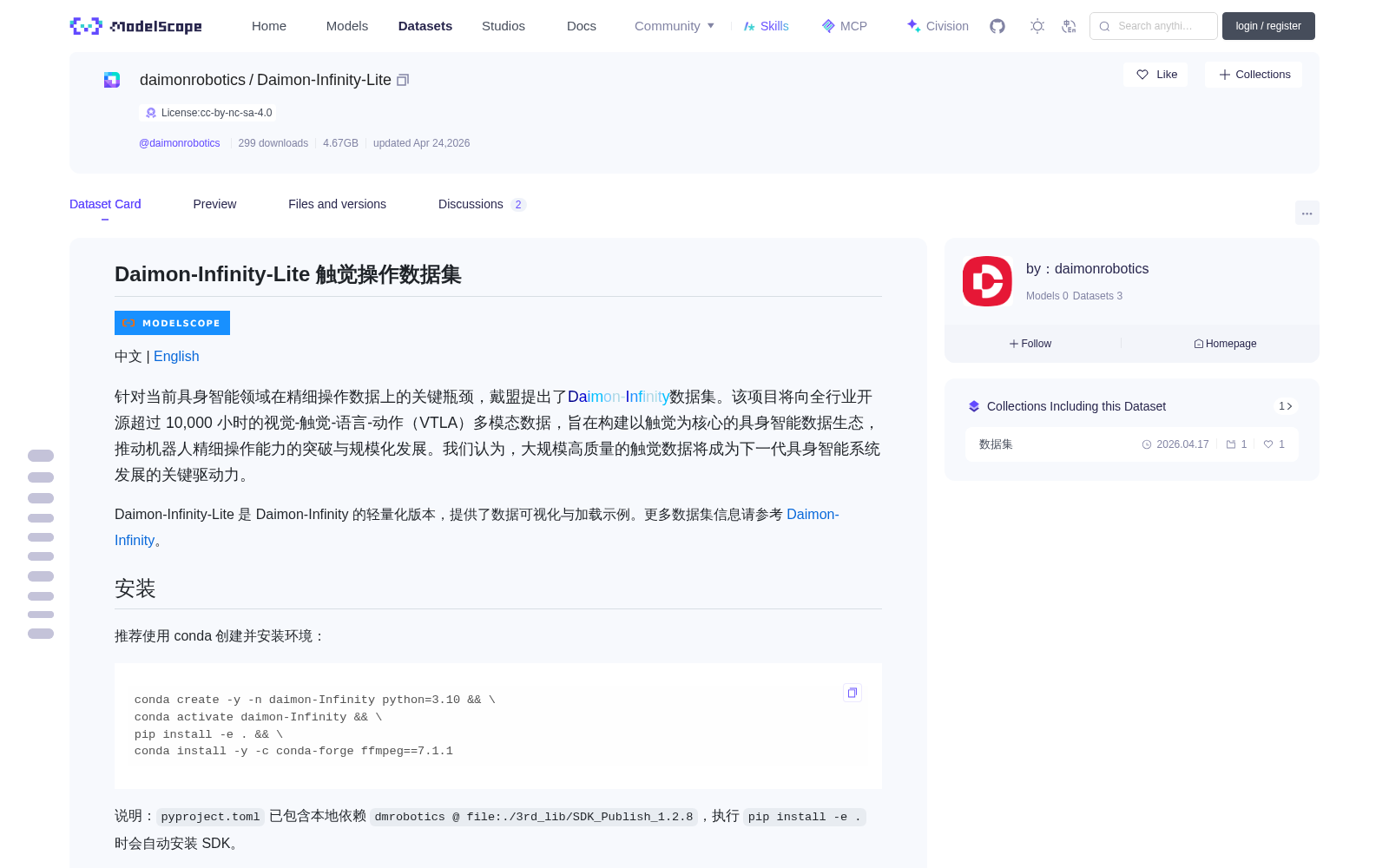
Task: Click the 4.67GB size text
Action: click(x=340, y=143)
